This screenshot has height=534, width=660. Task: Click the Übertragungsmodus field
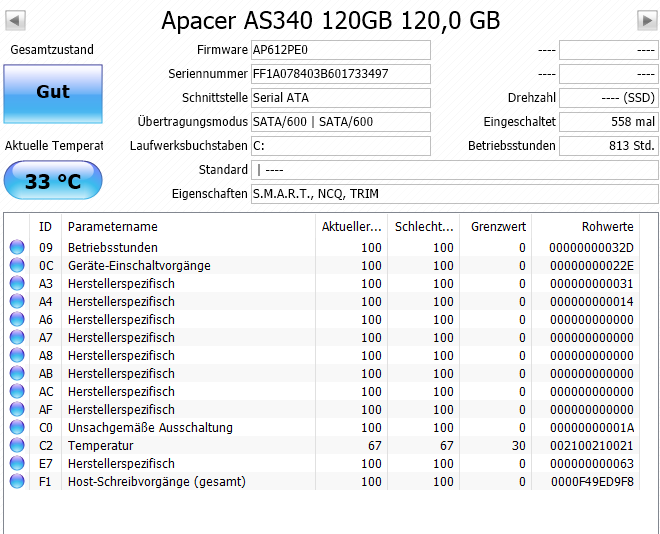341,122
